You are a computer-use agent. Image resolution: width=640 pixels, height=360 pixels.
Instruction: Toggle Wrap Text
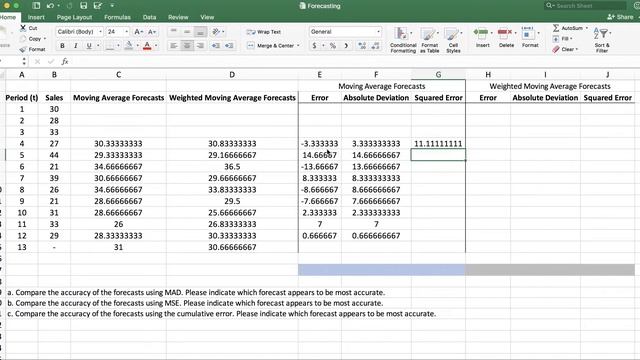[x=264, y=32]
